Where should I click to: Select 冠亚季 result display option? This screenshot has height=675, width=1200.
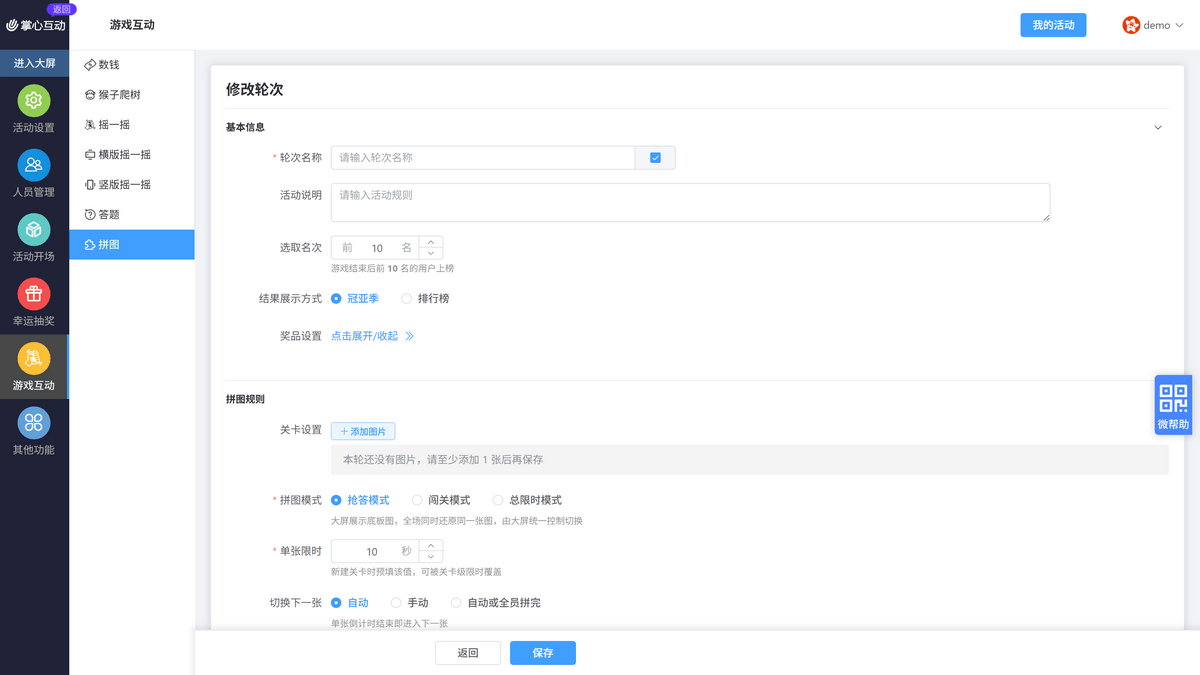355,298
